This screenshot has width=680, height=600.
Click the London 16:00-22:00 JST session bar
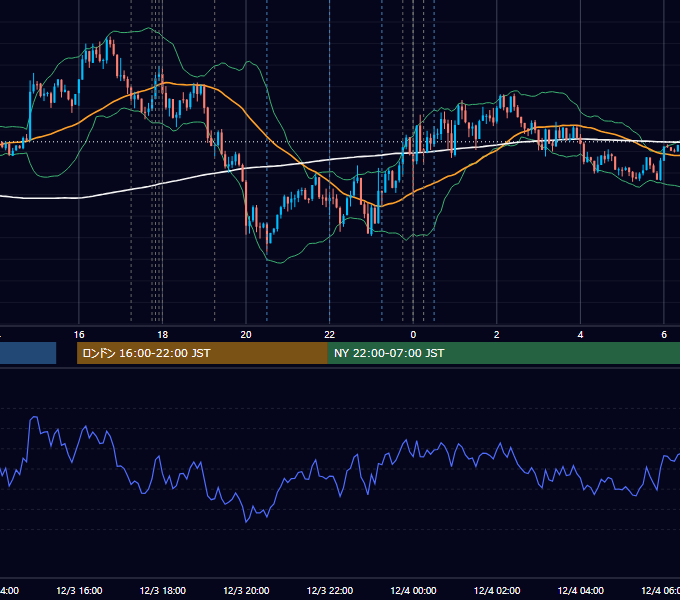tap(202, 353)
